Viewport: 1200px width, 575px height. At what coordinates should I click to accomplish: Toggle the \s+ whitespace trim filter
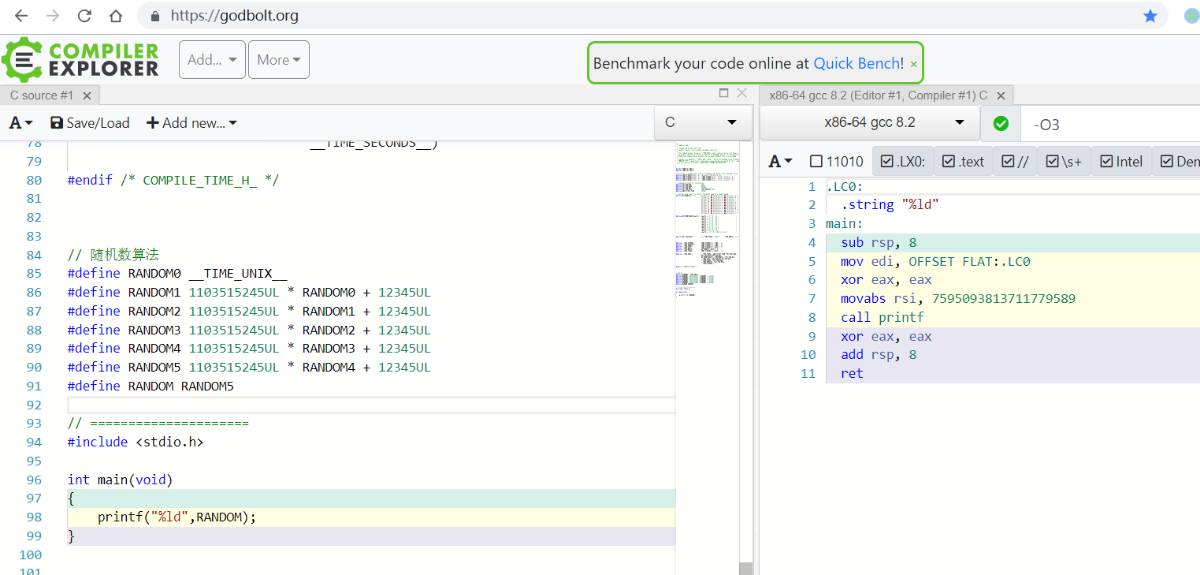[1064, 161]
